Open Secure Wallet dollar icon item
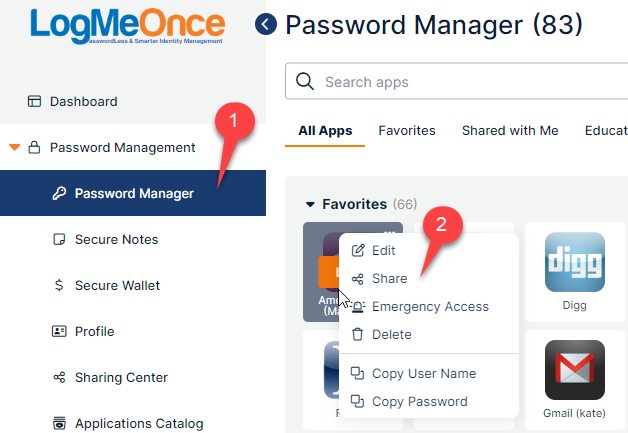This screenshot has width=628, height=433. tap(59, 285)
